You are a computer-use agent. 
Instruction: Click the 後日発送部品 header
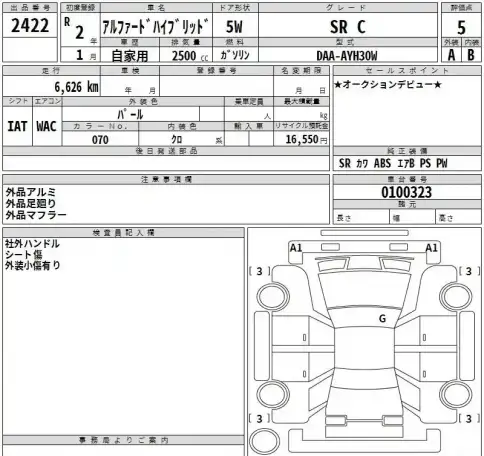coord(166,151)
